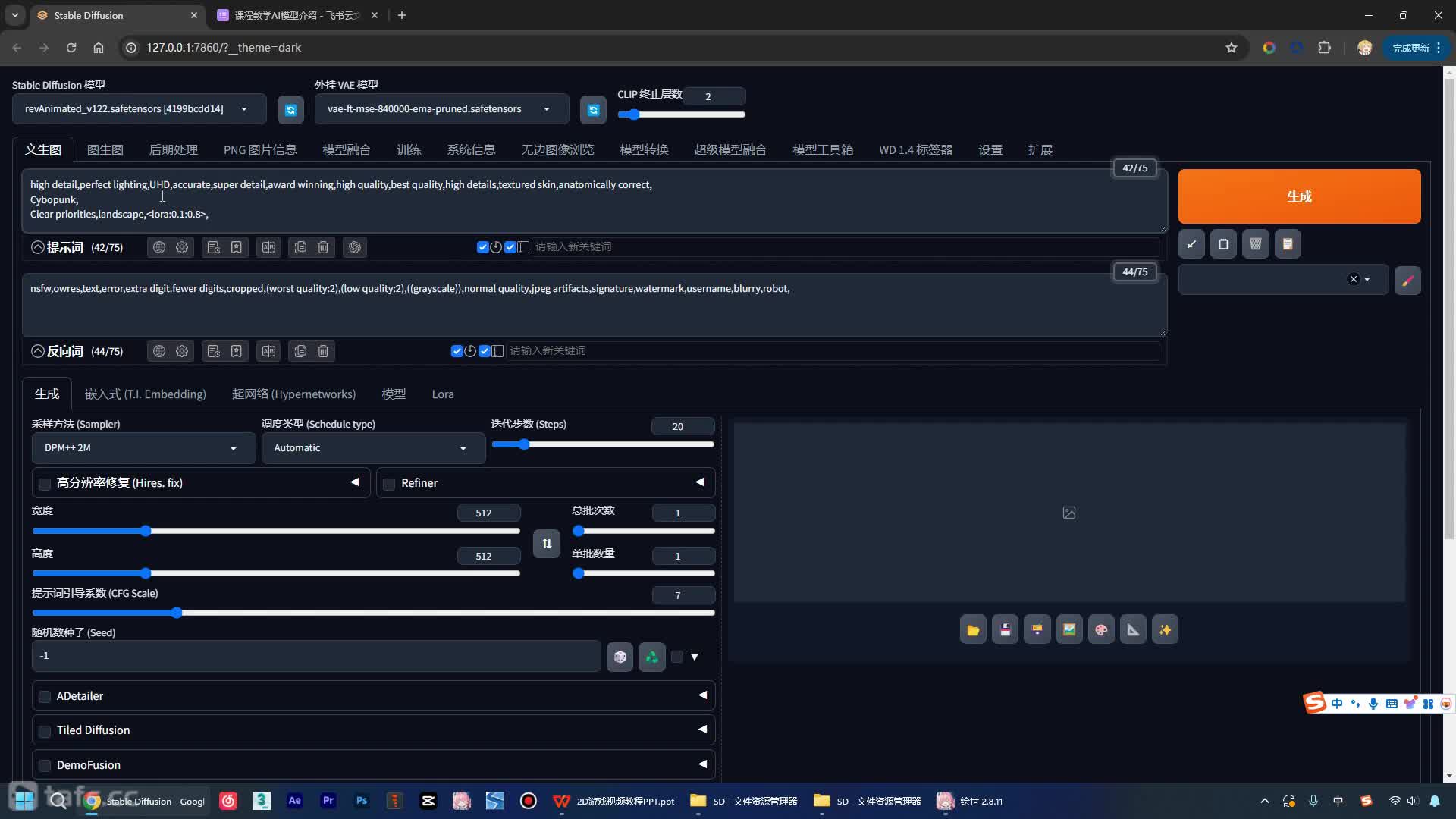Click the globe icon in the 提示词 toolbar
Image resolution: width=1456 pixels, height=819 pixels.
[x=158, y=247]
